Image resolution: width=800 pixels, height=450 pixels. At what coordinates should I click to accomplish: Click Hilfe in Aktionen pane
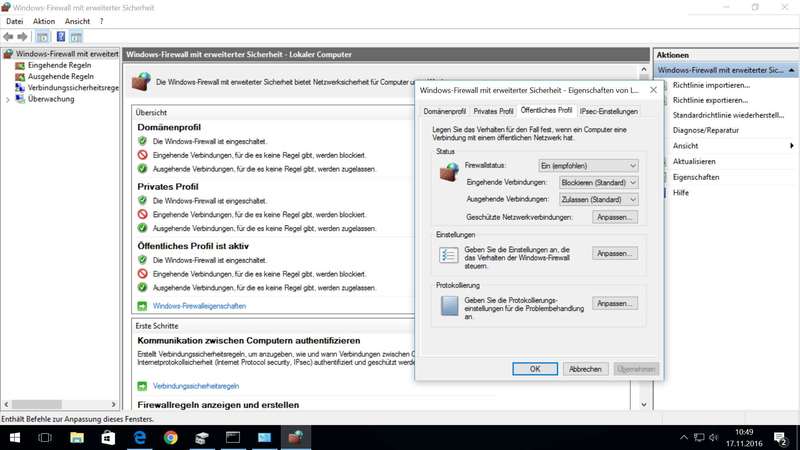point(681,193)
